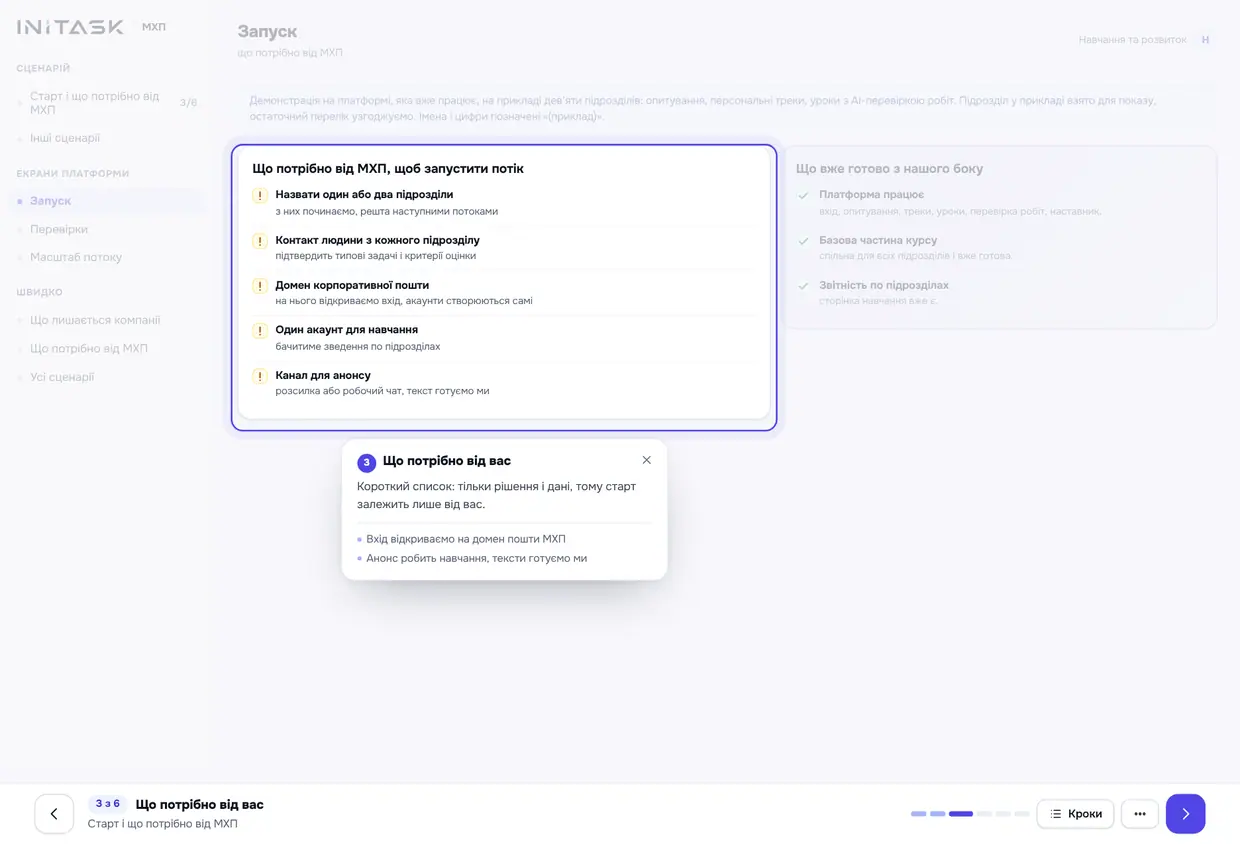Click the checkmark beside "Базова частина курсу"

point(803,241)
